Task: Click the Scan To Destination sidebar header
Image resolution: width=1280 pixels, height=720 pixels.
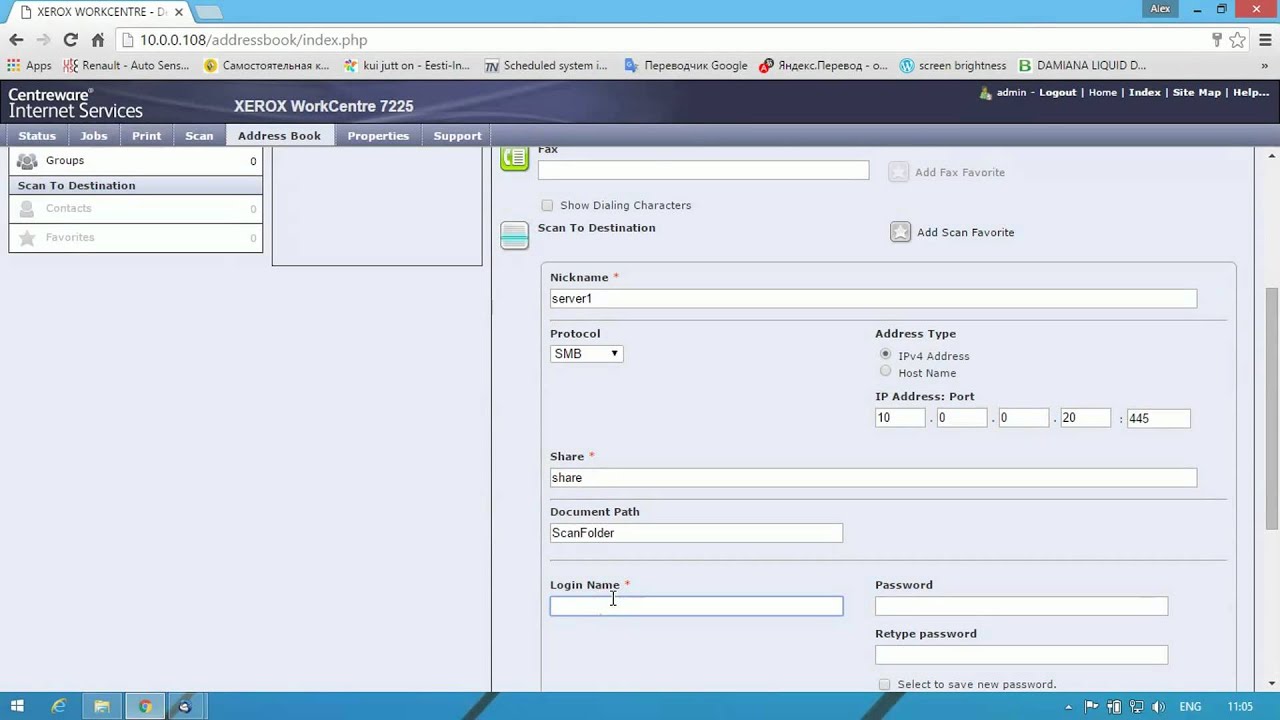Action: 136,185
